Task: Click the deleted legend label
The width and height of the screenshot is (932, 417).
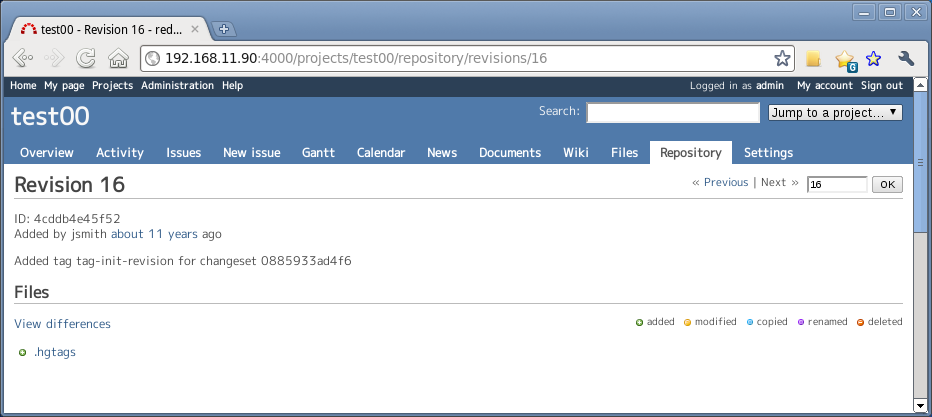Action: (x=885, y=322)
